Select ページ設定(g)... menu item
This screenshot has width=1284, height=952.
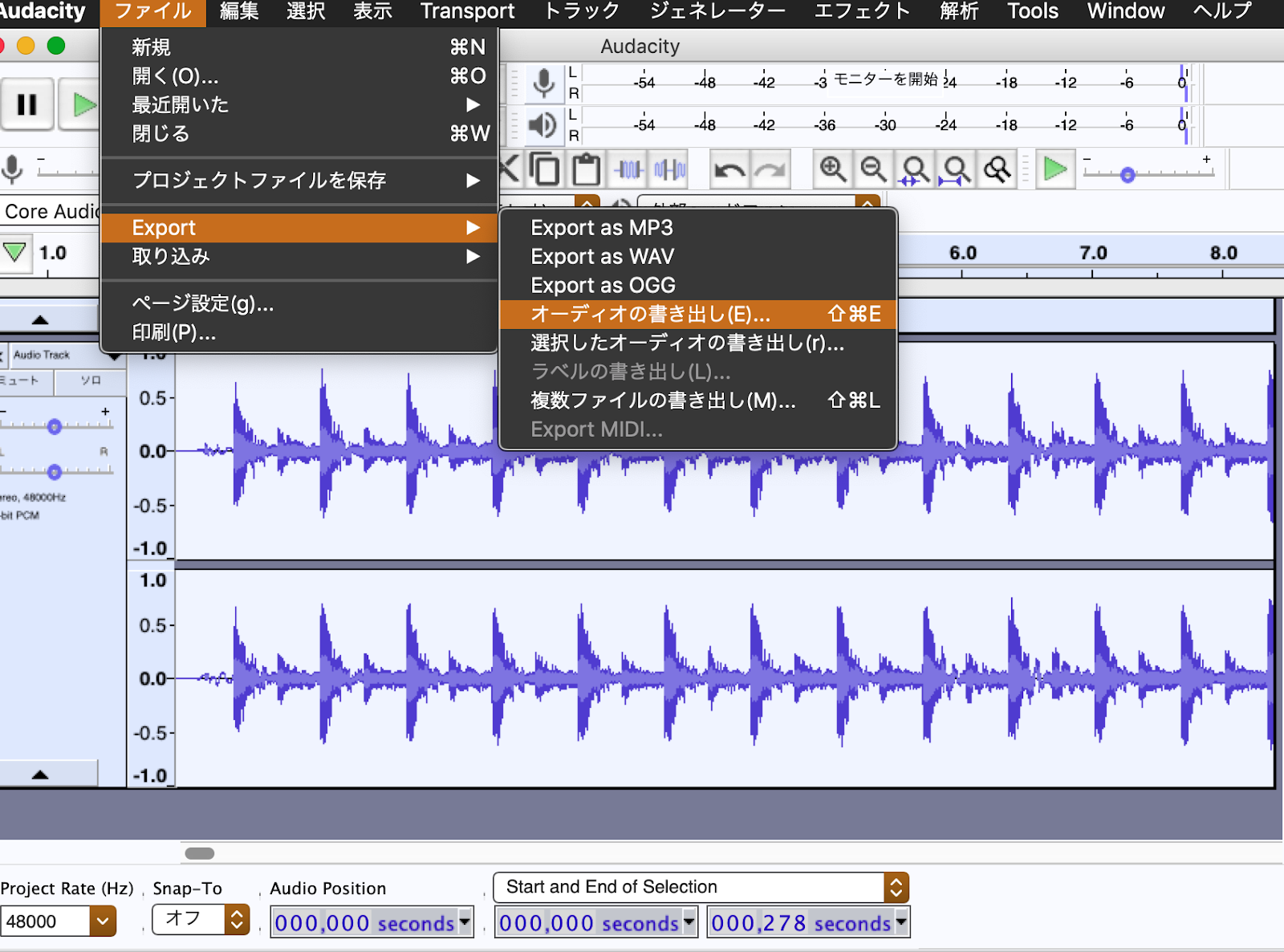tap(299, 303)
